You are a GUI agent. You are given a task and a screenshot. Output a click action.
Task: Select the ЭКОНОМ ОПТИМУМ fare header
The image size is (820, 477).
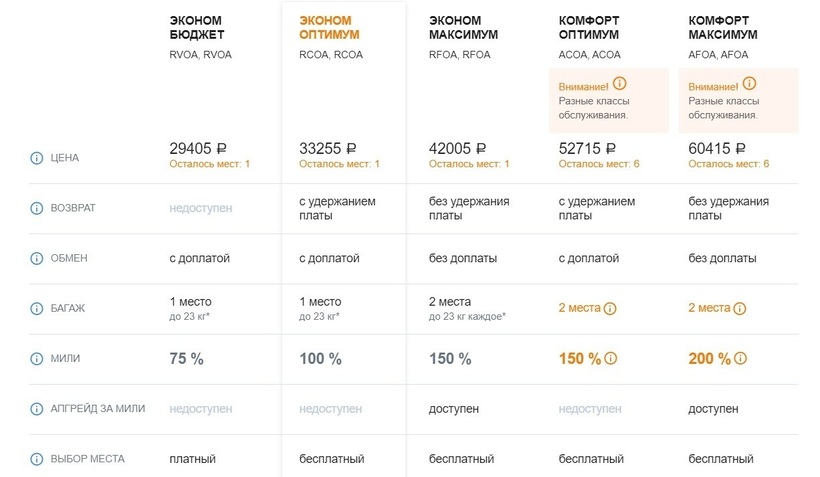(326, 27)
